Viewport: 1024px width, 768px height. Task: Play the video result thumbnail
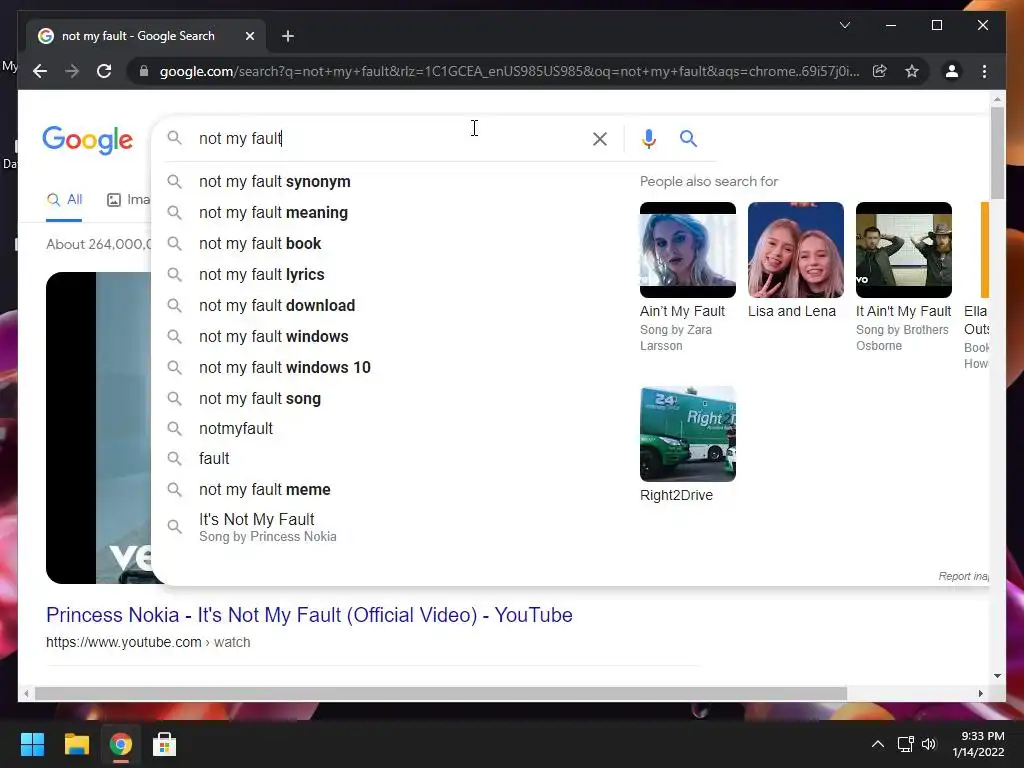98,428
